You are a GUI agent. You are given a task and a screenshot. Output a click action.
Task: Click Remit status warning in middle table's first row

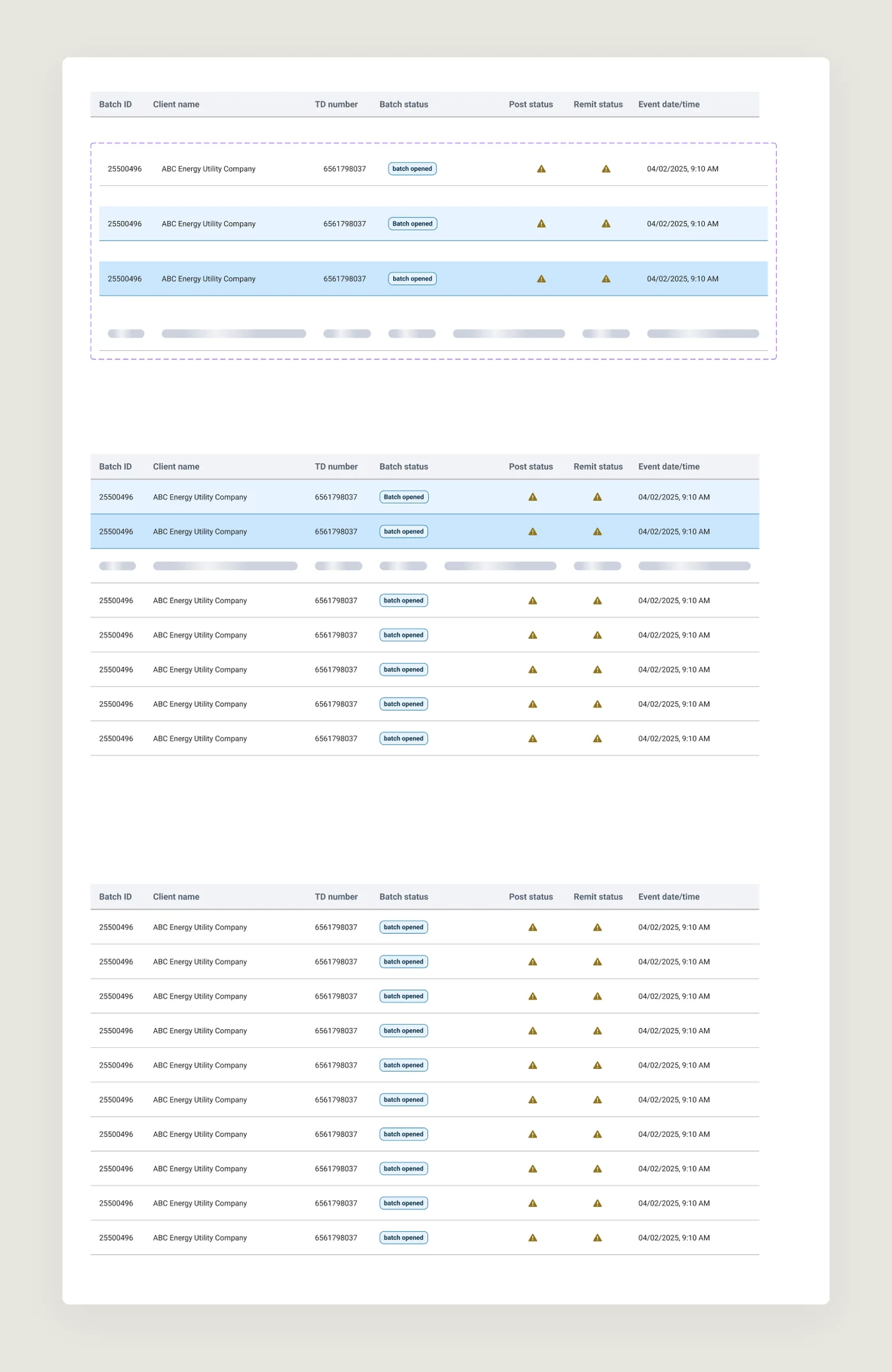click(x=597, y=497)
